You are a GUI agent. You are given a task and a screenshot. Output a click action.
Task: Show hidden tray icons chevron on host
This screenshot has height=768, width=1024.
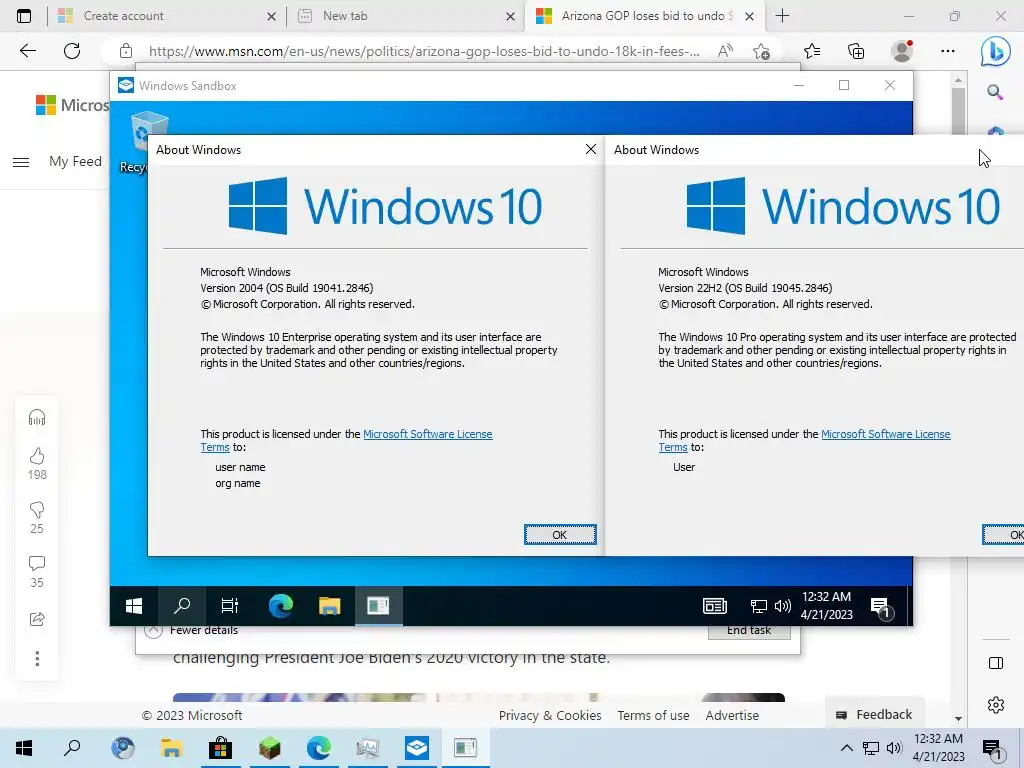tap(846, 748)
